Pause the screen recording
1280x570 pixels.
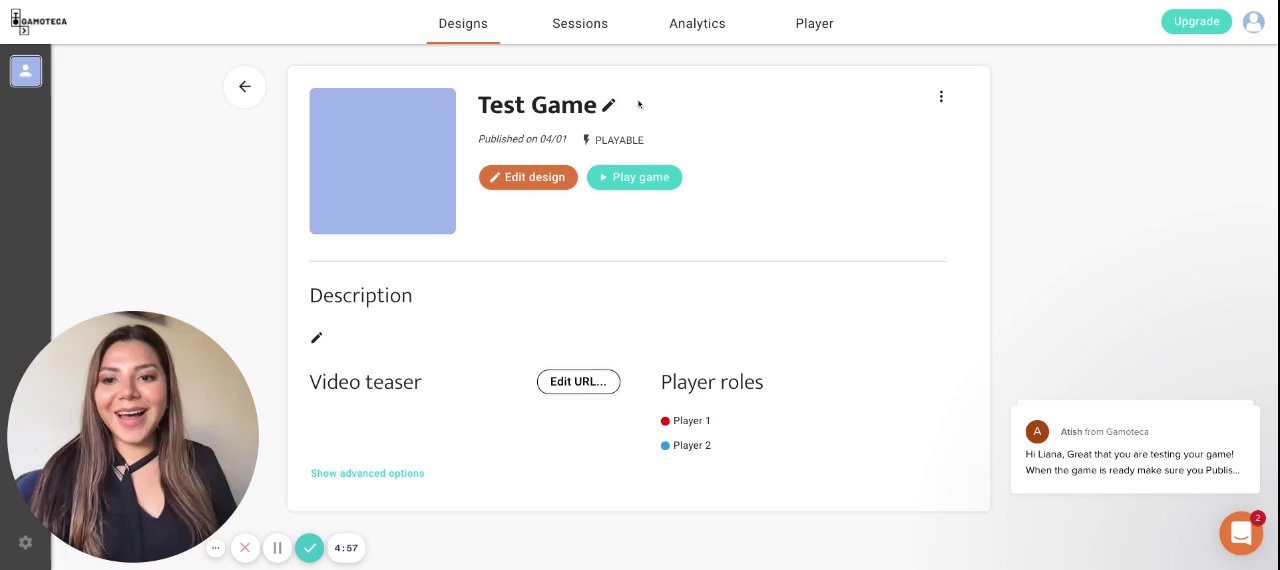277,548
